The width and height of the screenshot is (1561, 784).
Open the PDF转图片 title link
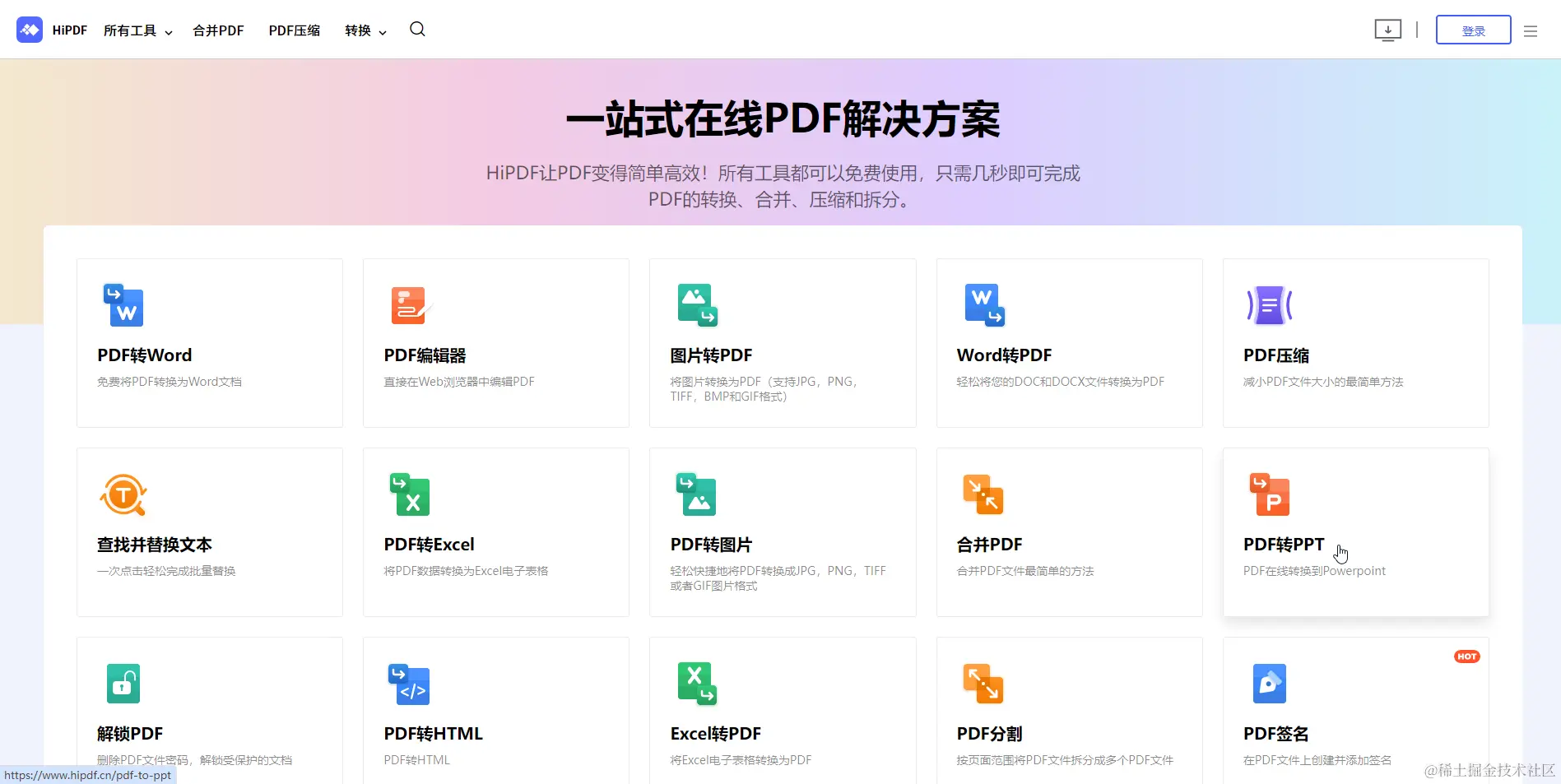click(711, 545)
